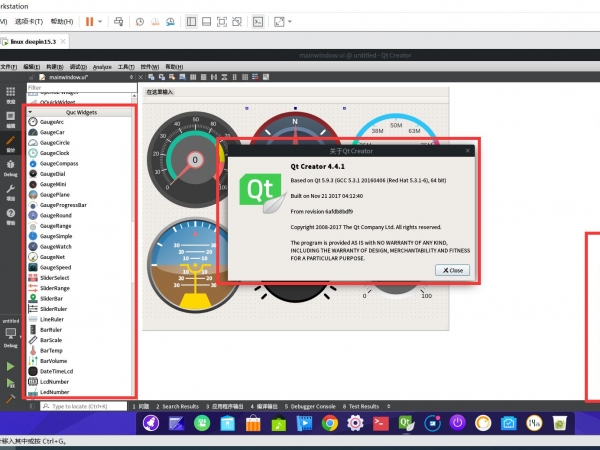600x450 pixels.
Task: Select the BarTemp thermometer widget
Action: (54, 351)
